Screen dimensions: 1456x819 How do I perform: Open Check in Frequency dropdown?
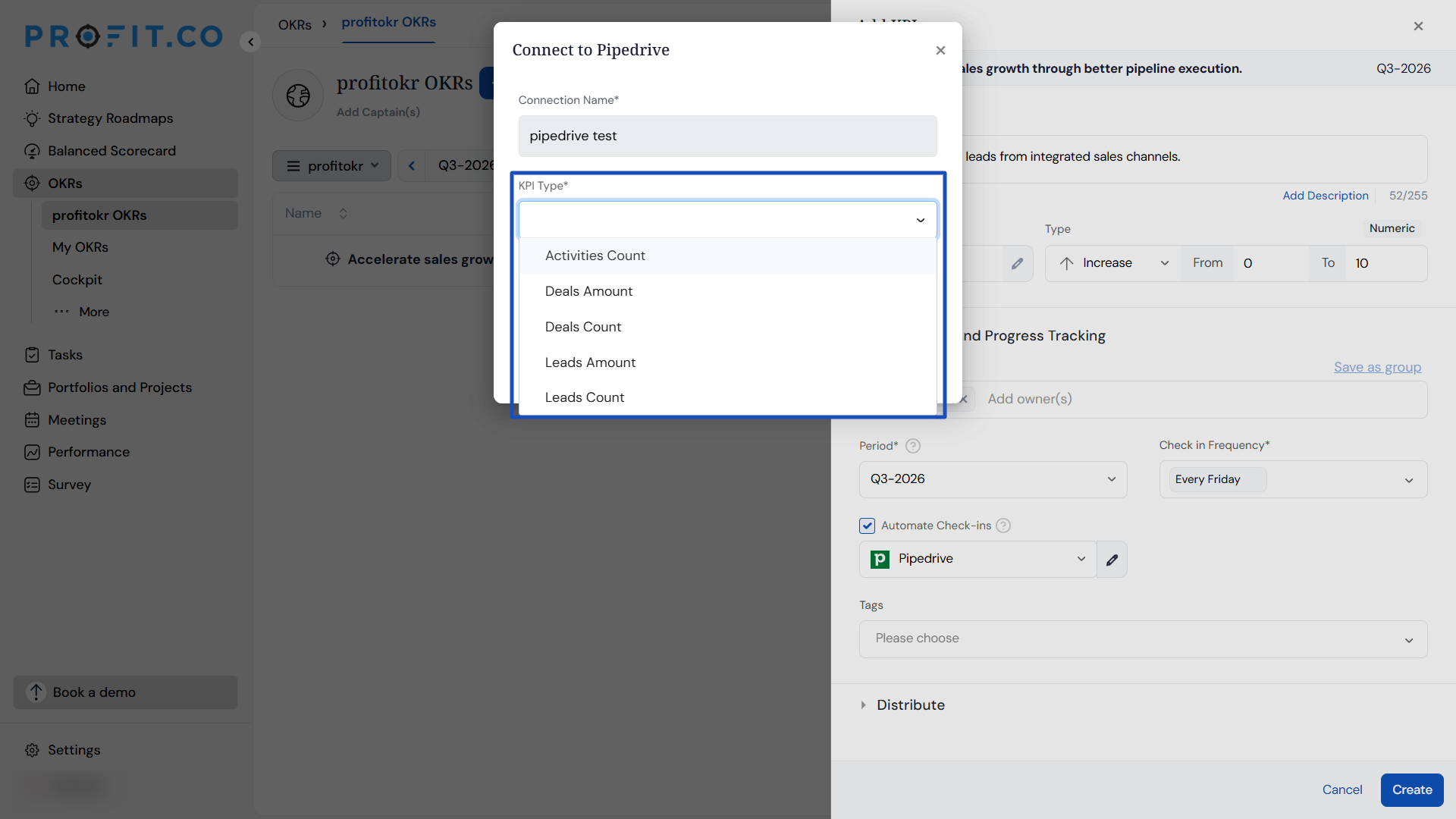(1293, 479)
